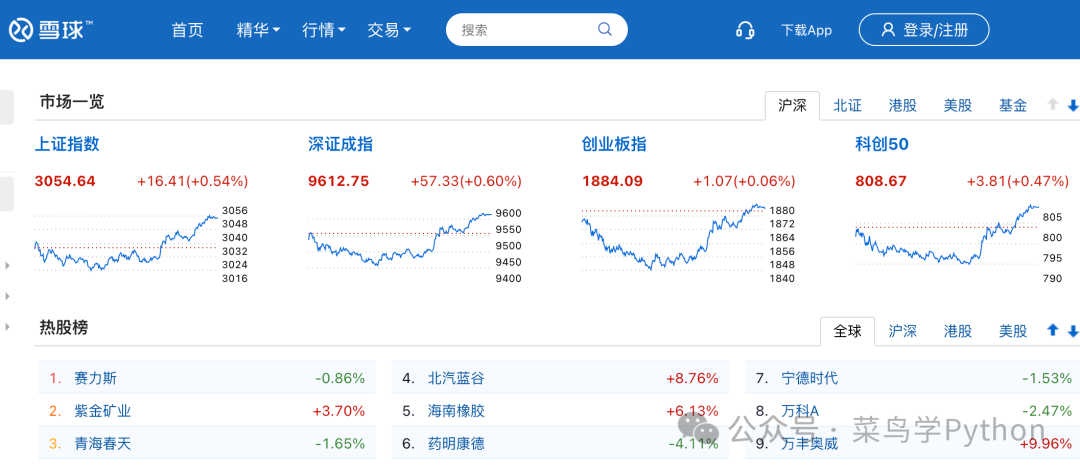
Task: Open hot stock 万丰奥威
Action: pos(810,443)
